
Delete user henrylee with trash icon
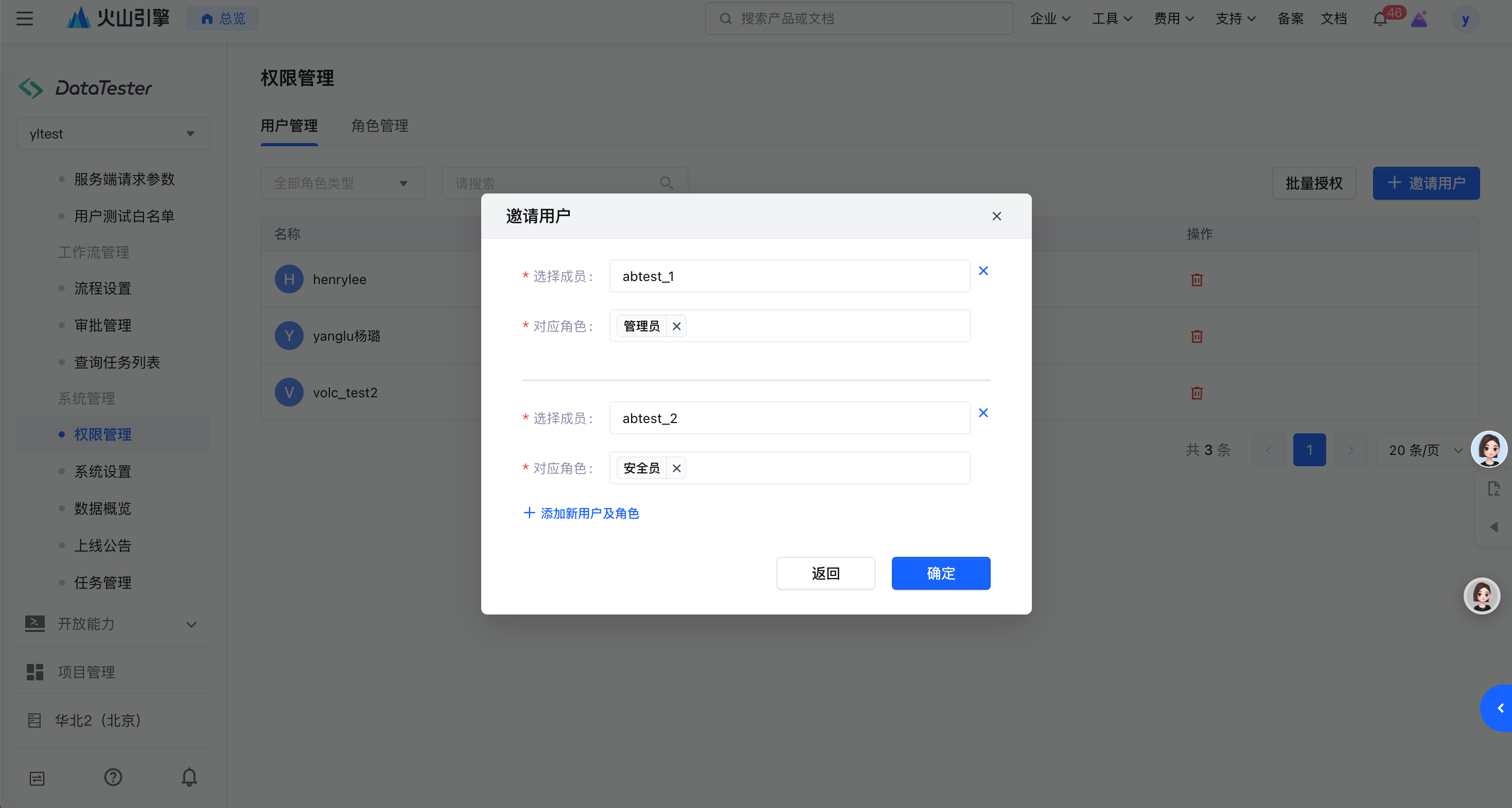[1197, 280]
